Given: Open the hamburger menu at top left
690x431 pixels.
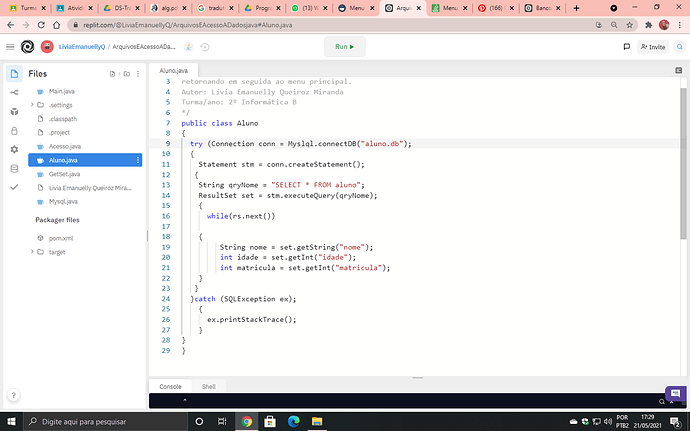Looking at the screenshot, I should coord(10,47).
